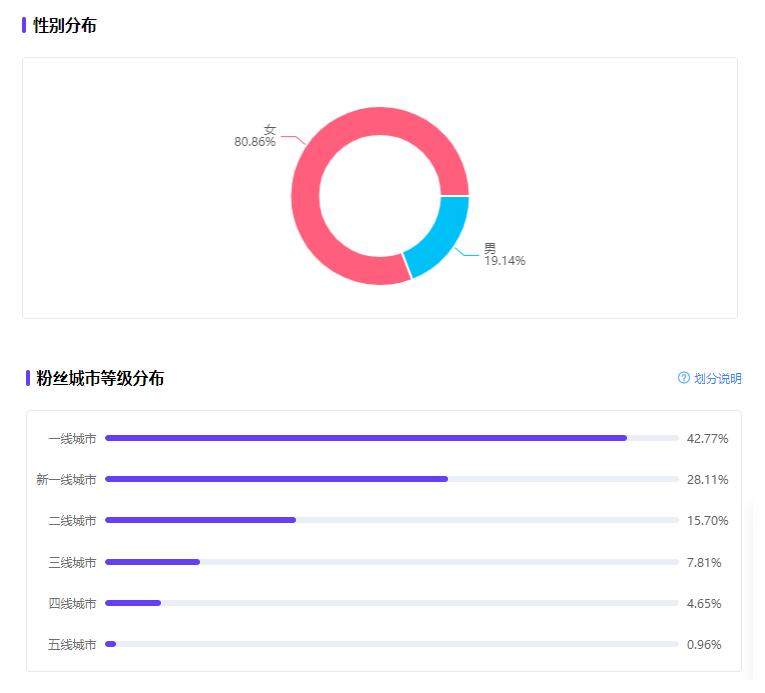
Task: Click the question mark help icon
Action: click(x=684, y=378)
